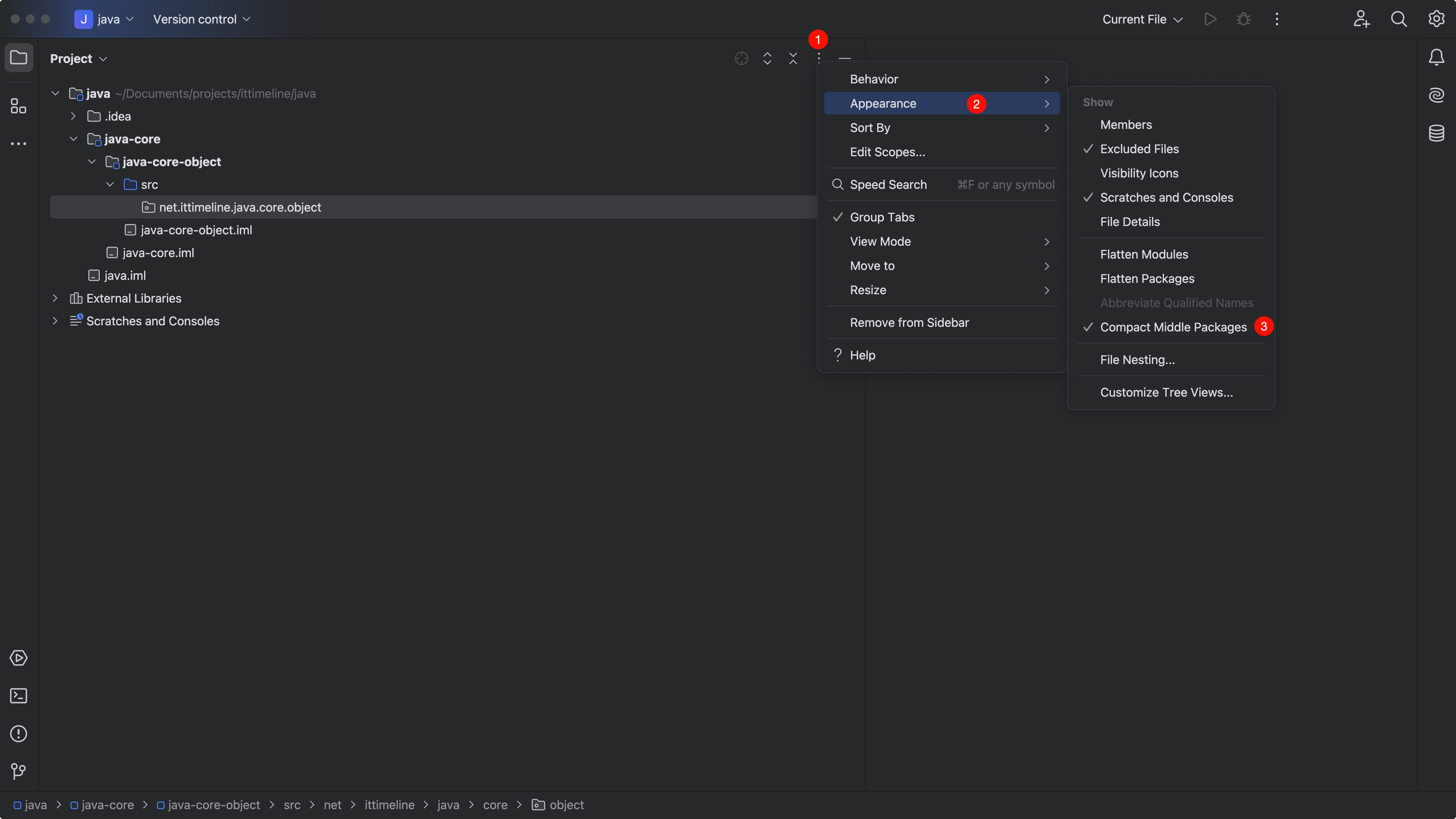Open Customize Tree Views... dialog
This screenshot has width=1456, height=819.
click(1166, 392)
